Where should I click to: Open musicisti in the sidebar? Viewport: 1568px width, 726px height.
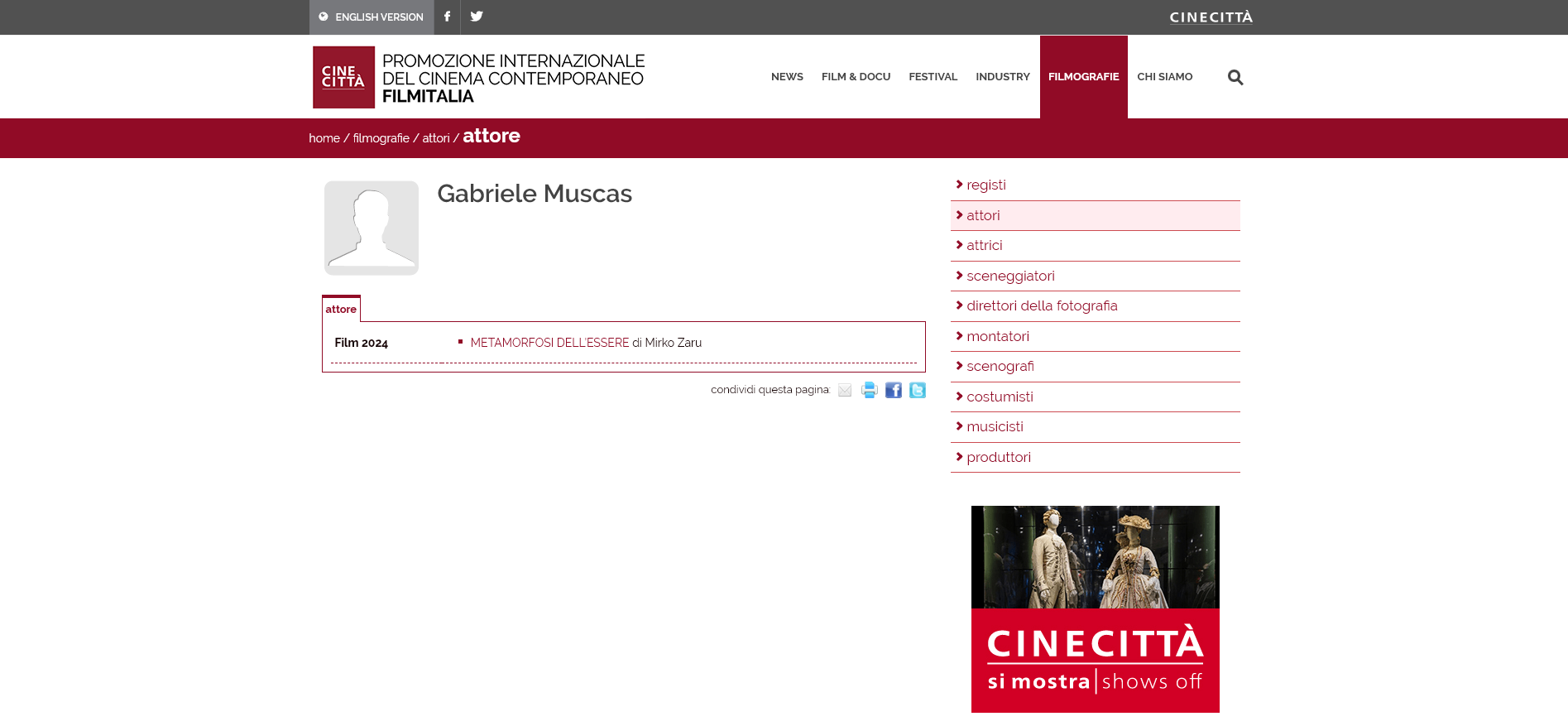tap(1095, 427)
